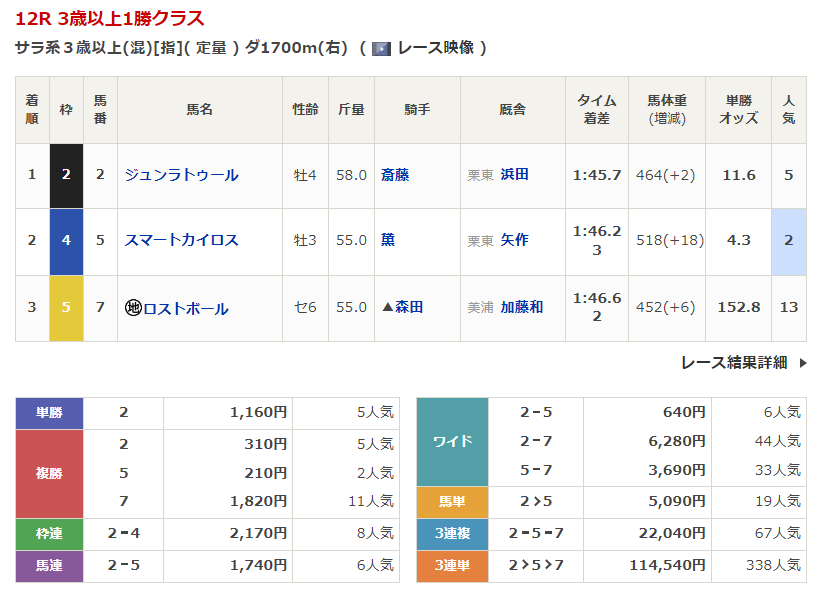Screen dimensions: 821x591
Task: Open レース結果詳細 full results link
Action: (x=733, y=363)
